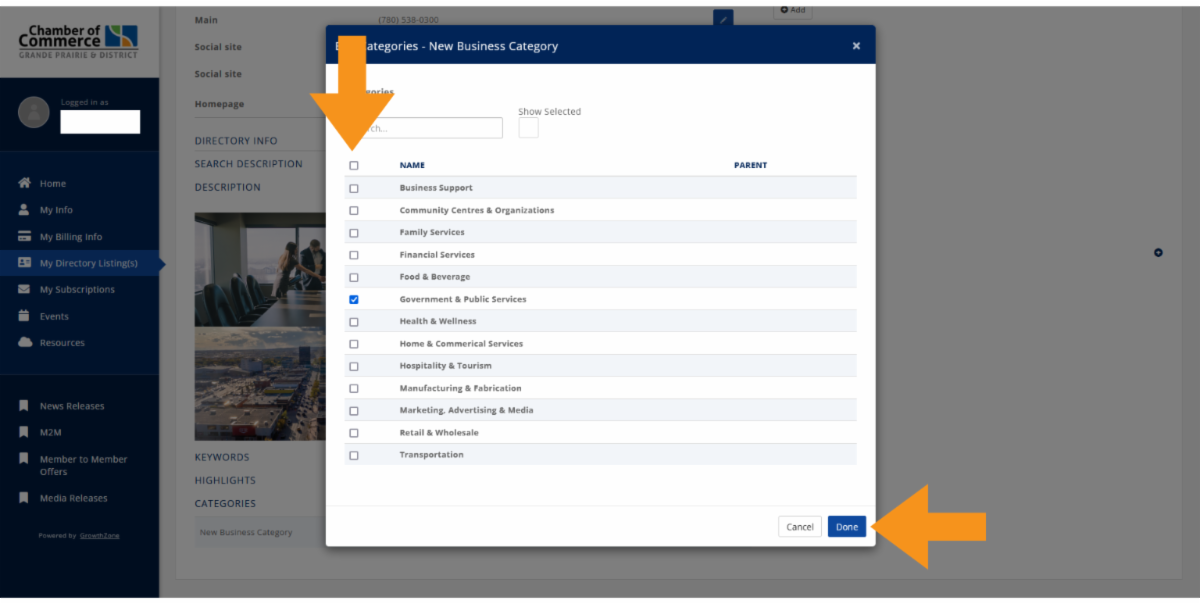This screenshot has height=604, width=1200.
Task: Click the My Billing Info card icon
Action: point(25,237)
